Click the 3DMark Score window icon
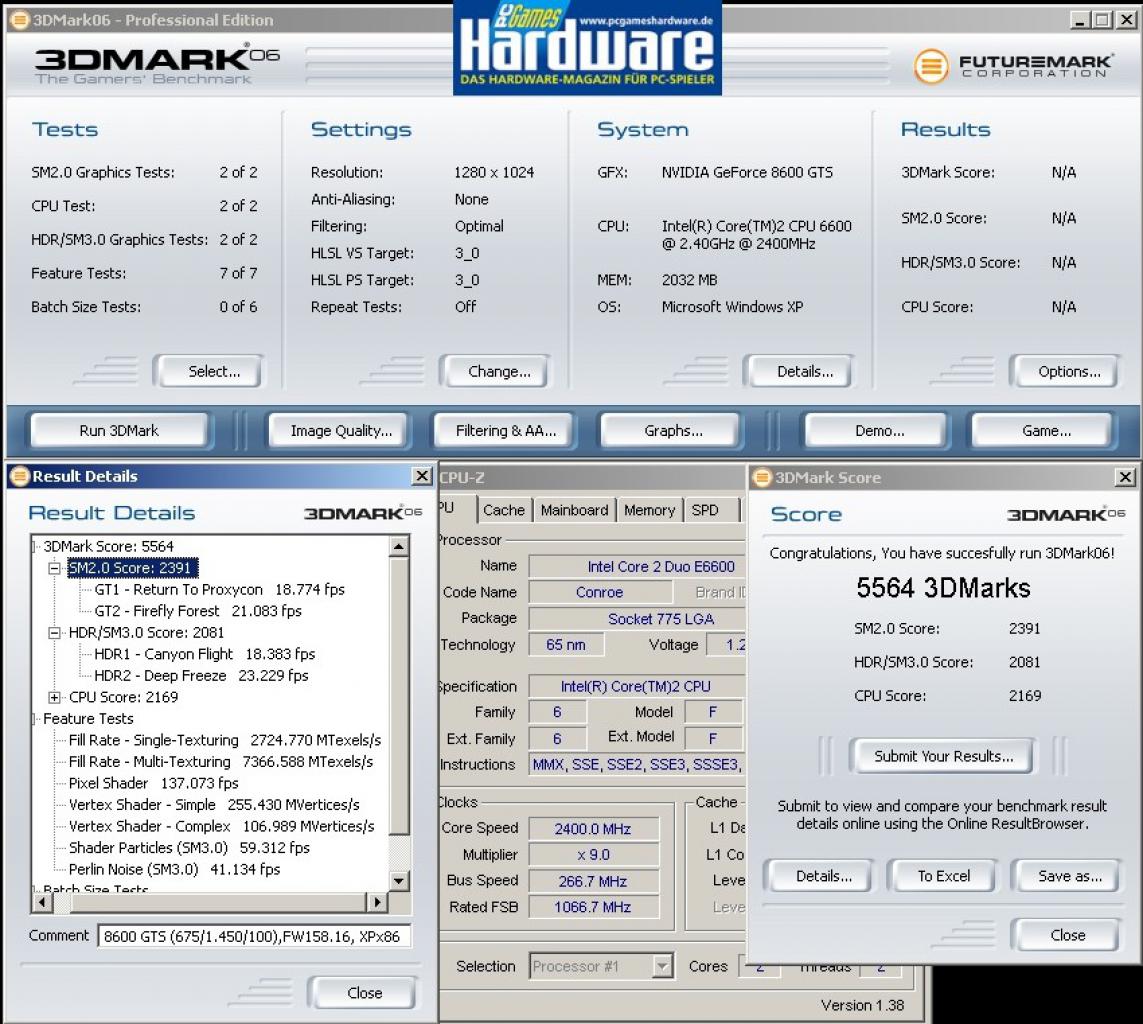This screenshot has width=1143, height=1024. 762,477
